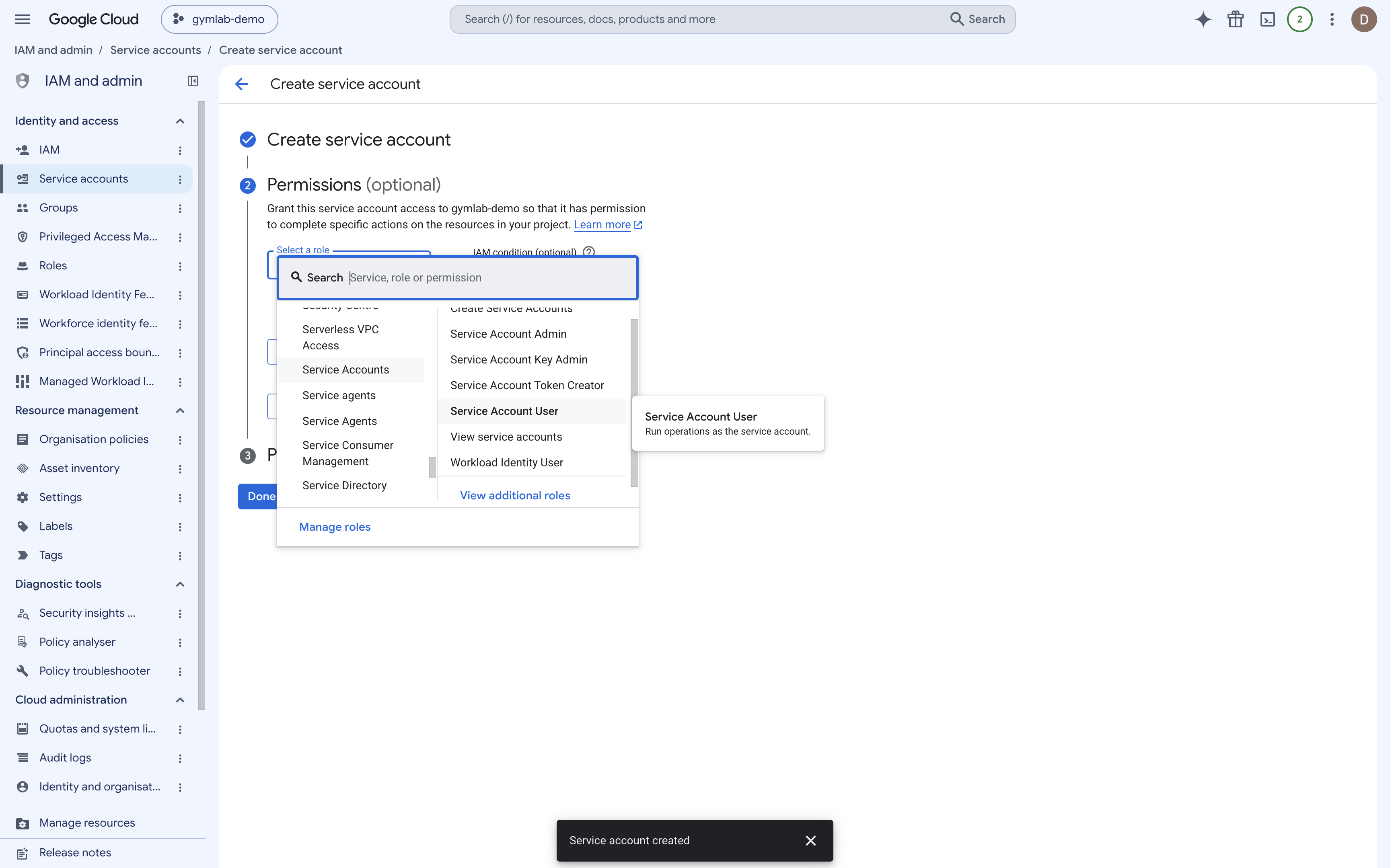Go back using the arrow icon
The width and height of the screenshot is (1390, 868).
(241, 84)
